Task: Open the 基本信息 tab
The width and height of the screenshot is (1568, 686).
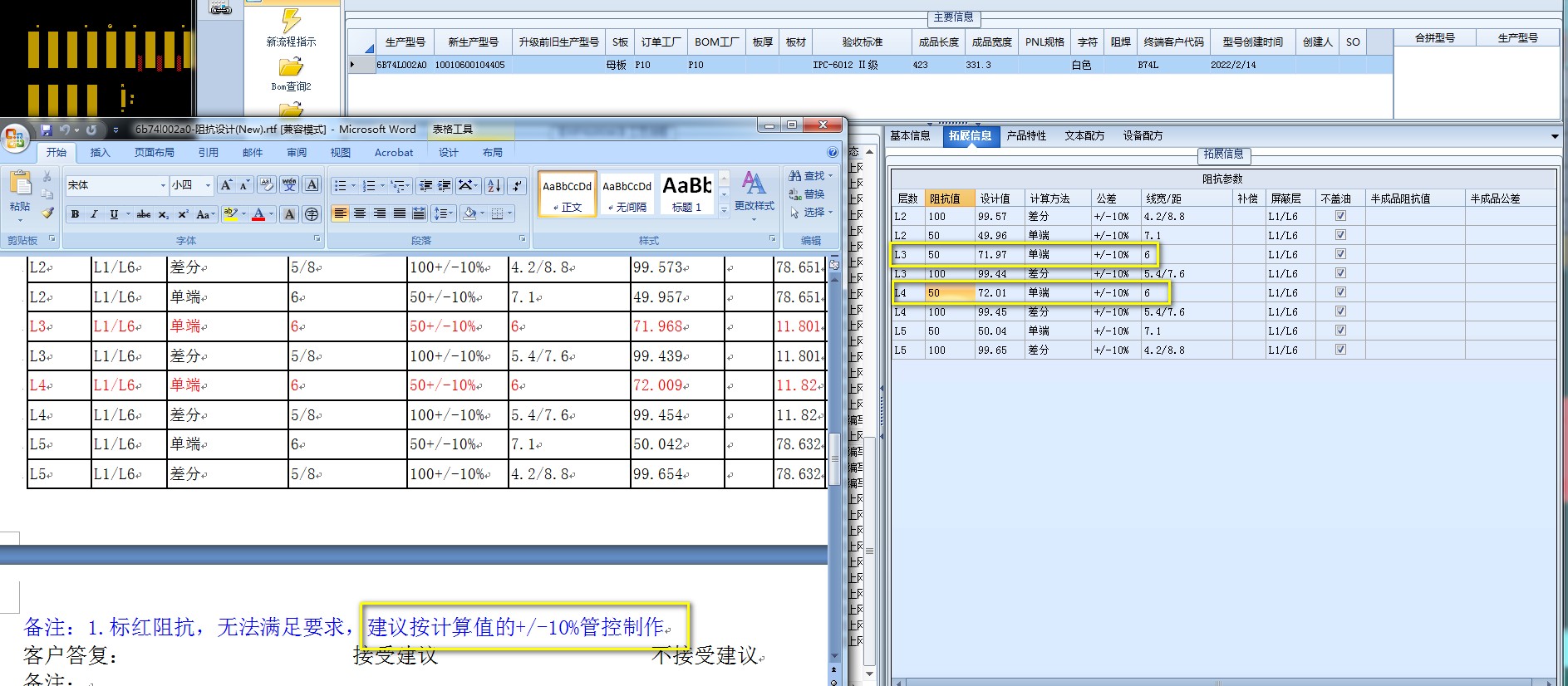Action: tap(910, 136)
